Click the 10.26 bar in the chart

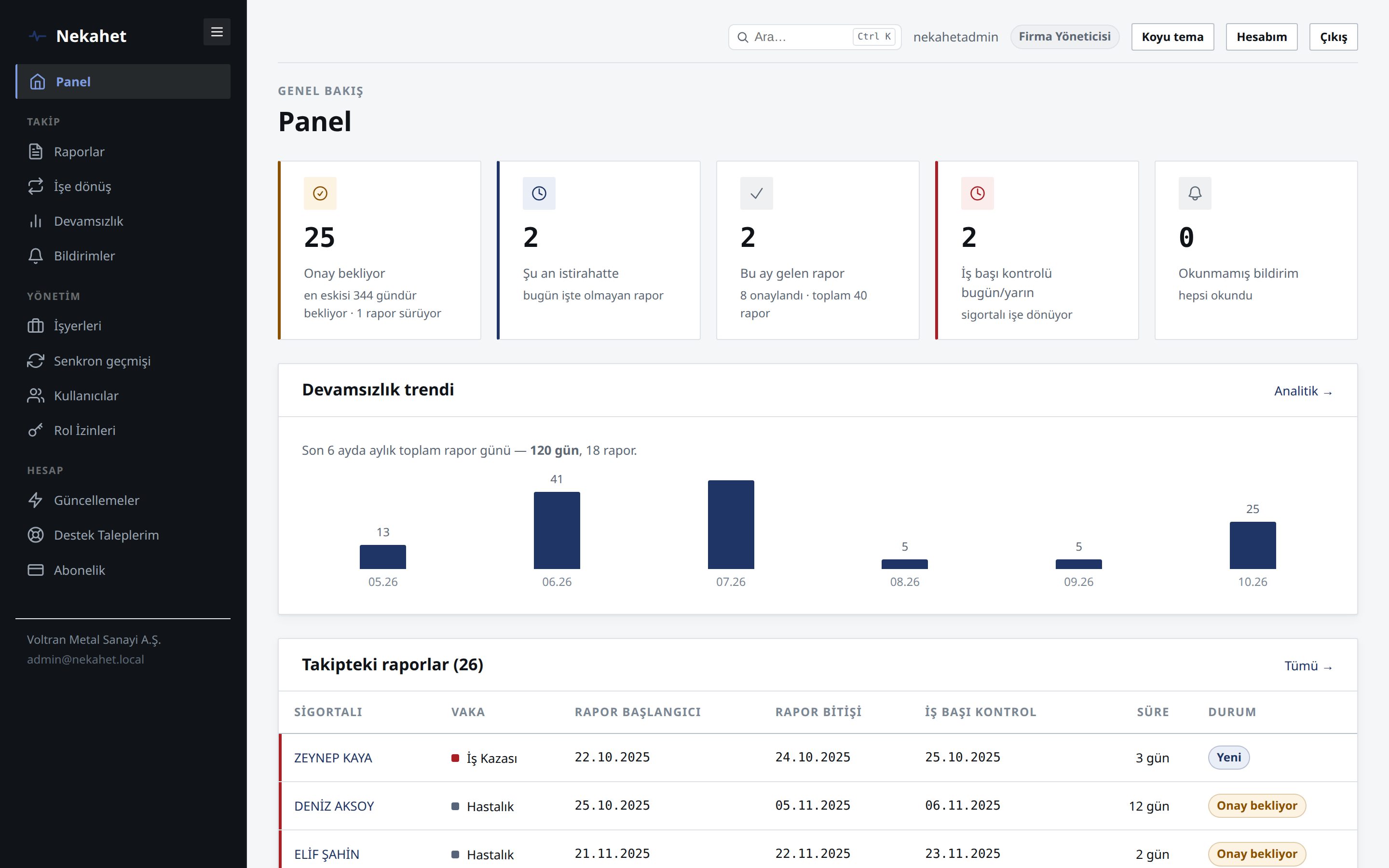pyautogui.click(x=1253, y=545)
